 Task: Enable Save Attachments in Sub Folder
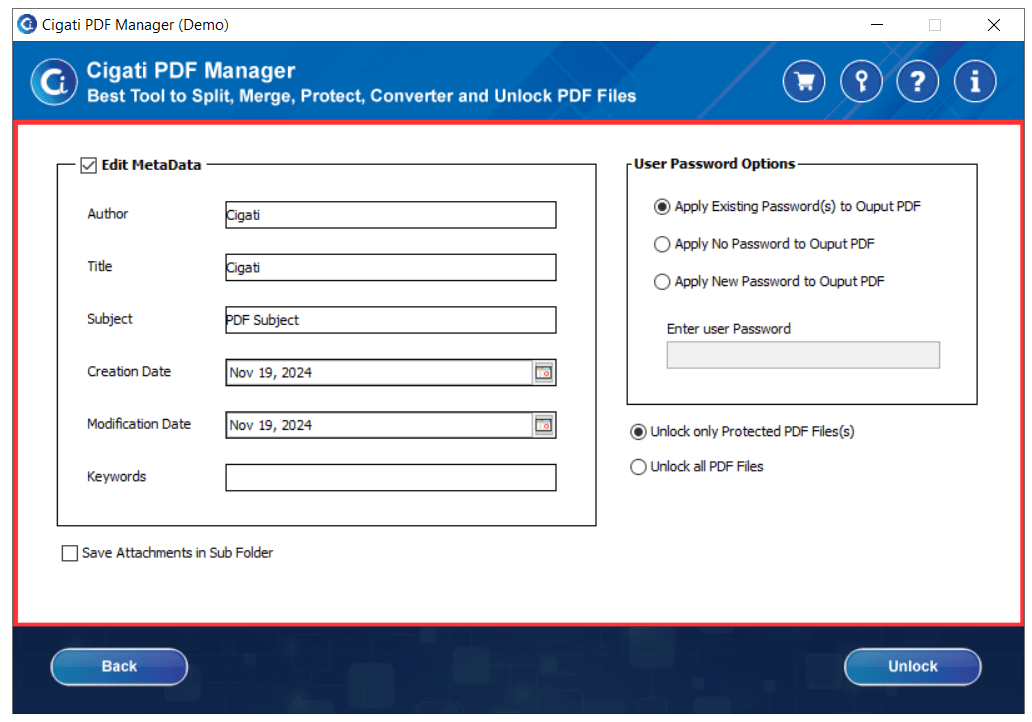pyautogui.click(x=70, y=553)
